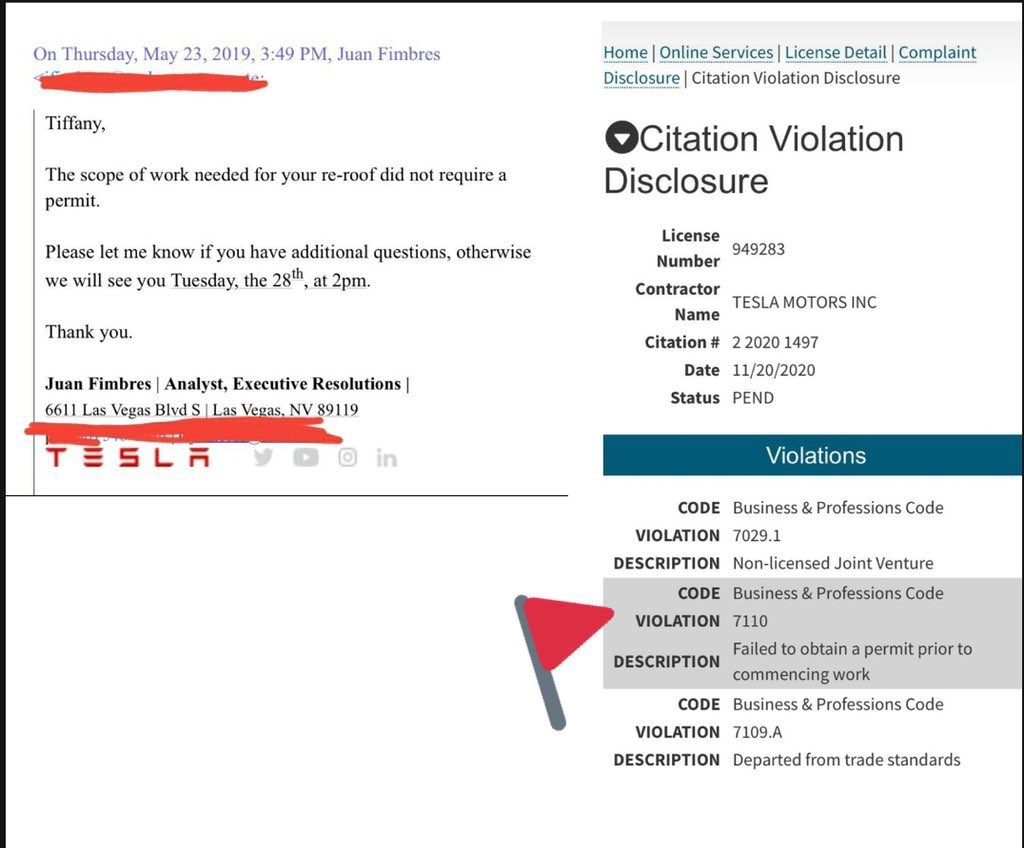Click the Instagram icon in email signature

tap(347, 457)
